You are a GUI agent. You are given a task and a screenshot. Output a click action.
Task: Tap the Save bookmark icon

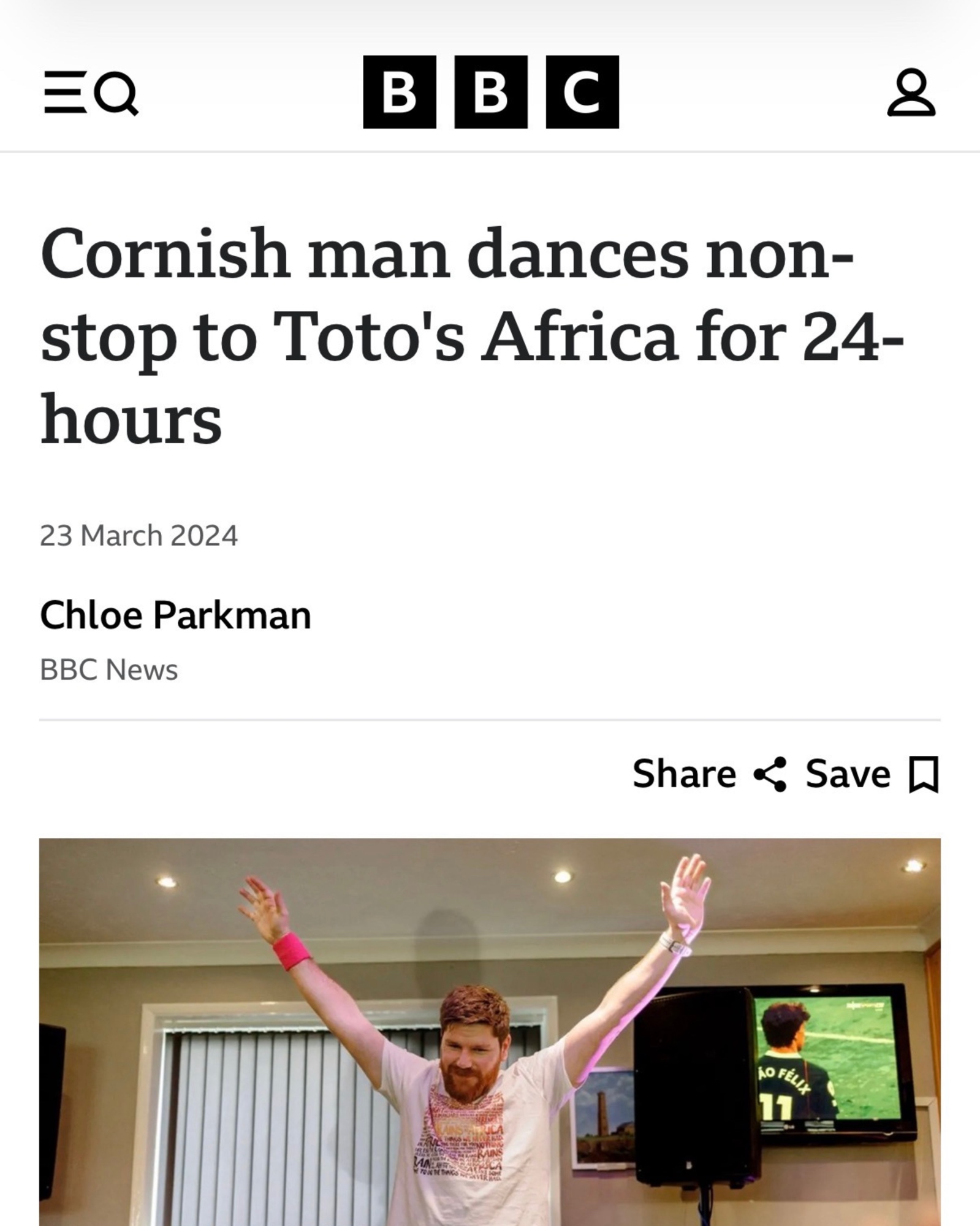[923, 774]
